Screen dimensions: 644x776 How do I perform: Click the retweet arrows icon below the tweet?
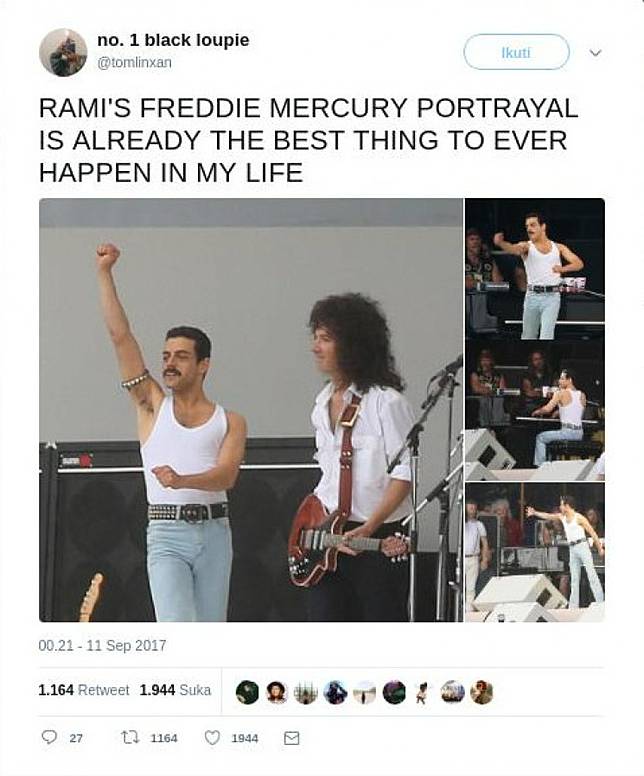[128, 738]
